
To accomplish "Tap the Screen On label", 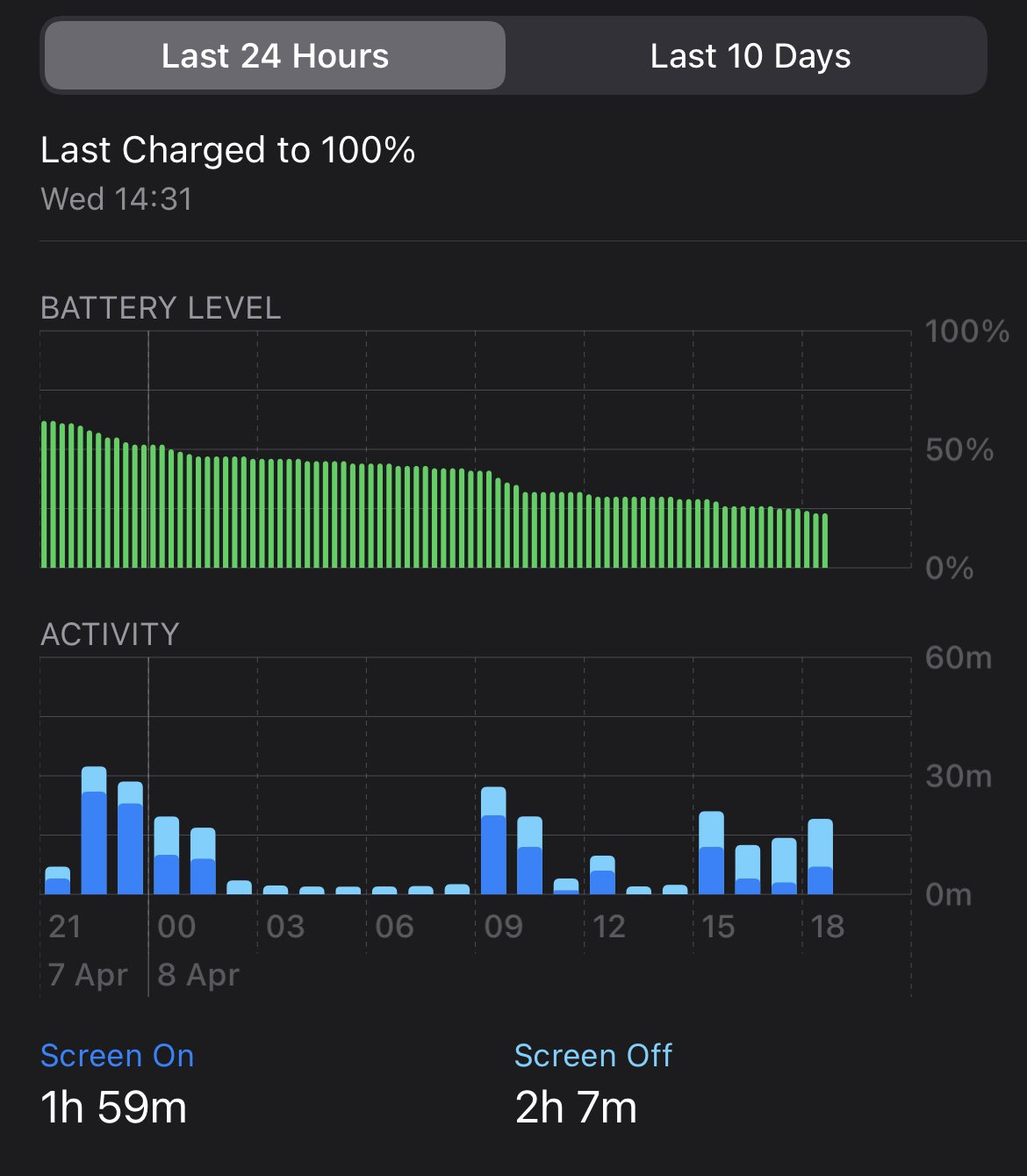I will (117, 1056).
